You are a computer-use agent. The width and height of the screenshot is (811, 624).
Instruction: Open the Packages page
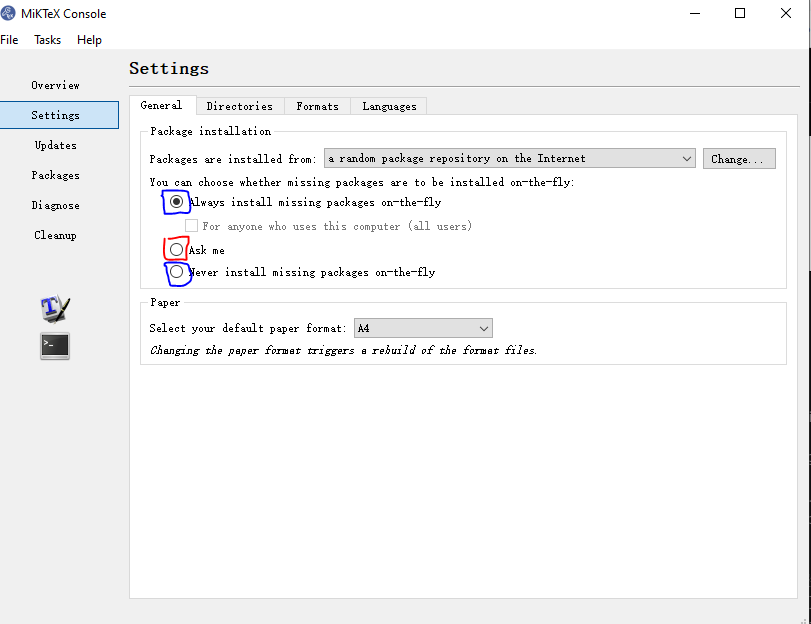pyautogui.click(x=55, y=175)
